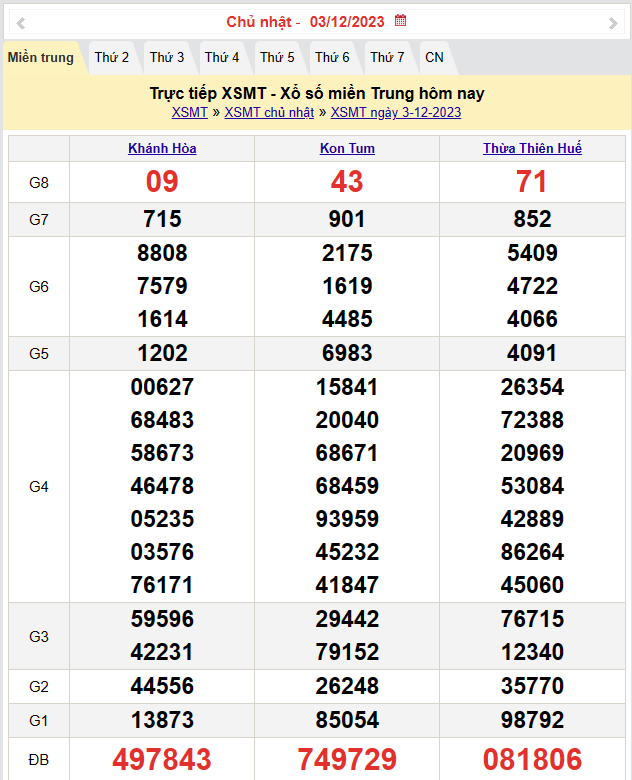Open XSMT ngày 3-12-2023 link
Image resolution: width=632 pixels, height=780 pixels.
point(396,113)
